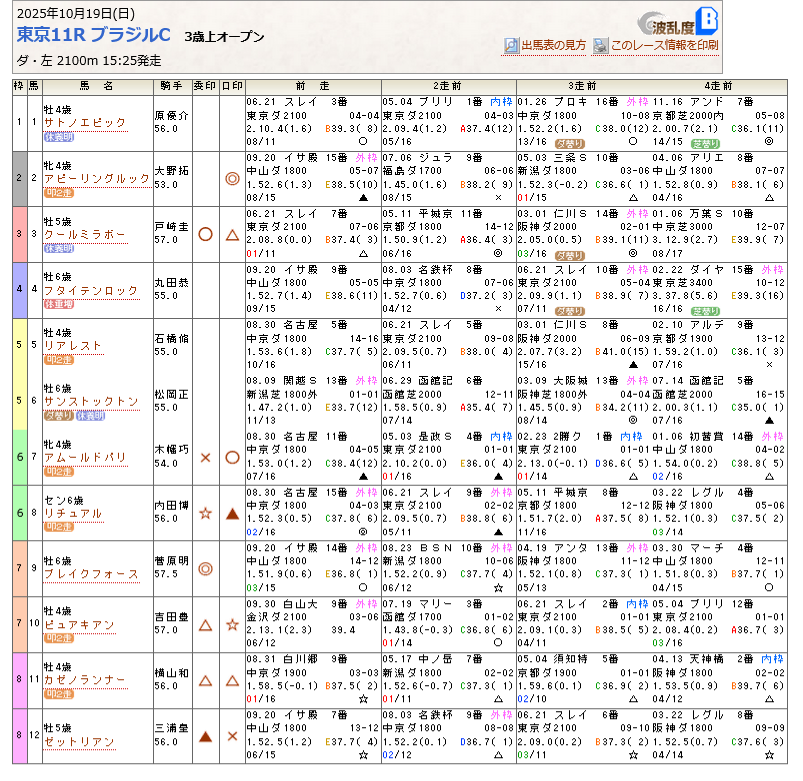Open horse page for リチュアル
The height and width of the screenshot is (781, 803).
click(73, 513)
